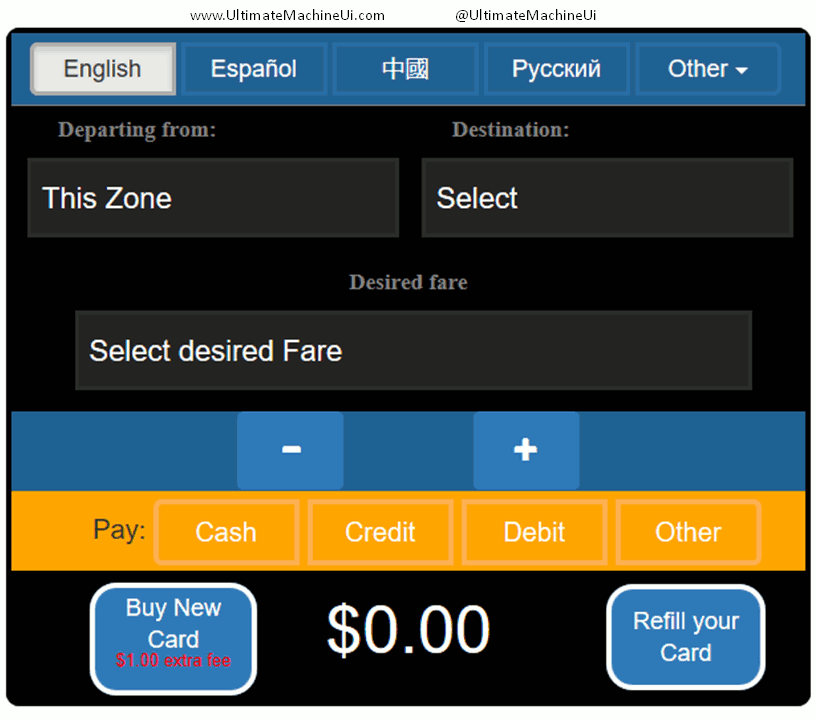Open the Destination Select dropdown
Image resolution: width=816 pixels, height=720 pixels.
(x=607, y=198)
